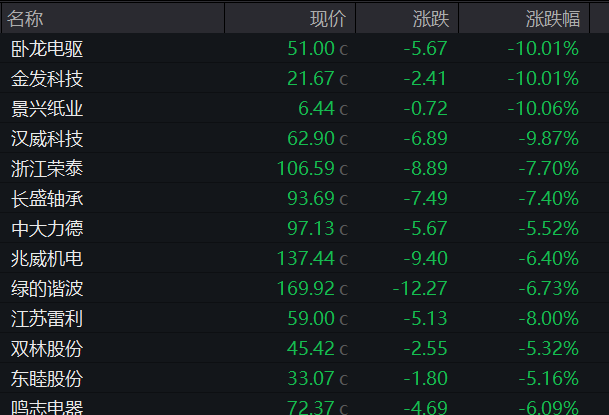The height and width of the screenshot is (415, 609).
Task: Open the 卧龙电驱 stock row
Action: click(47, 48)
